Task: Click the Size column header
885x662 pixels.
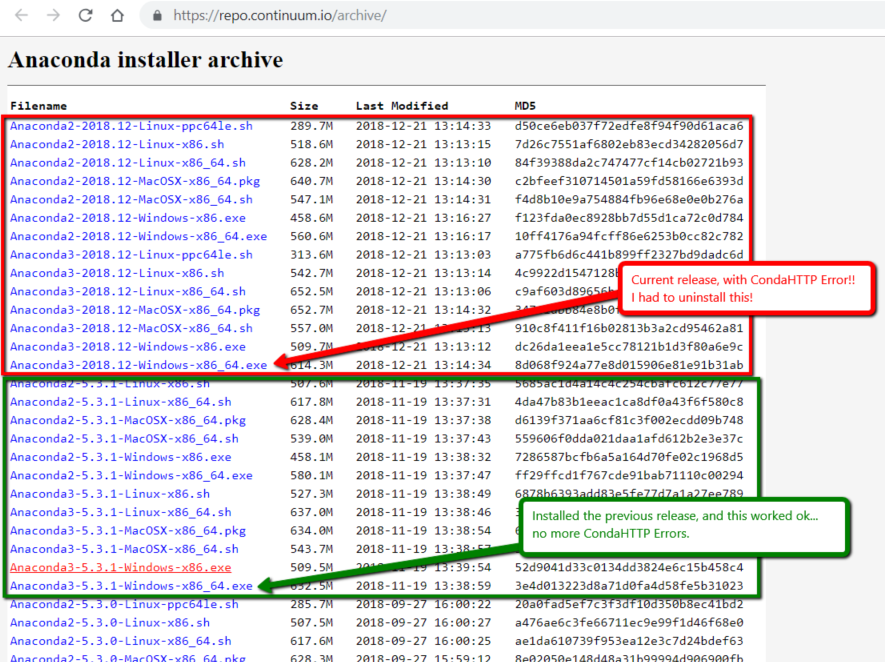Action: tap(304, 106)
